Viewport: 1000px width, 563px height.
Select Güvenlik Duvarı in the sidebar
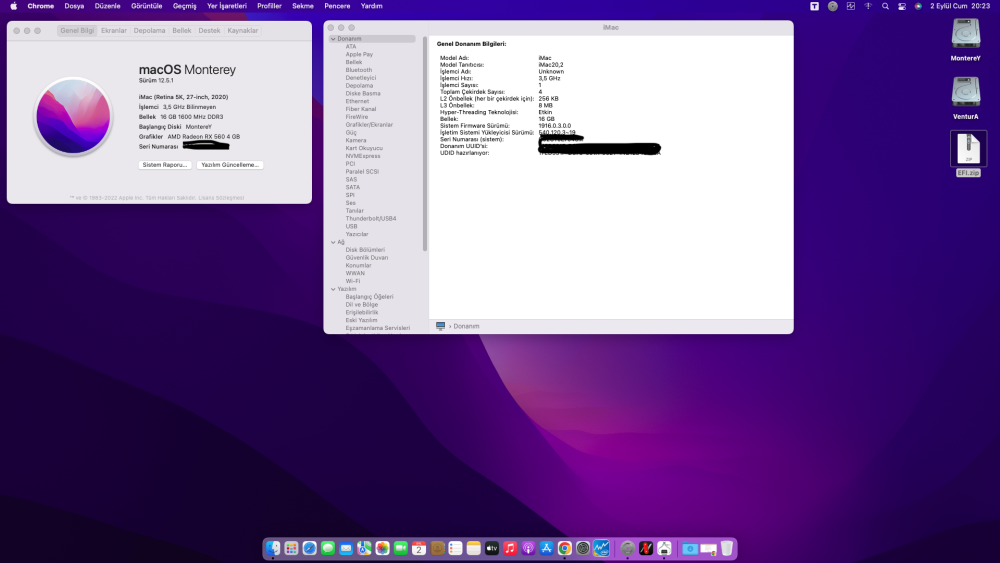click(x=367, y=258)
